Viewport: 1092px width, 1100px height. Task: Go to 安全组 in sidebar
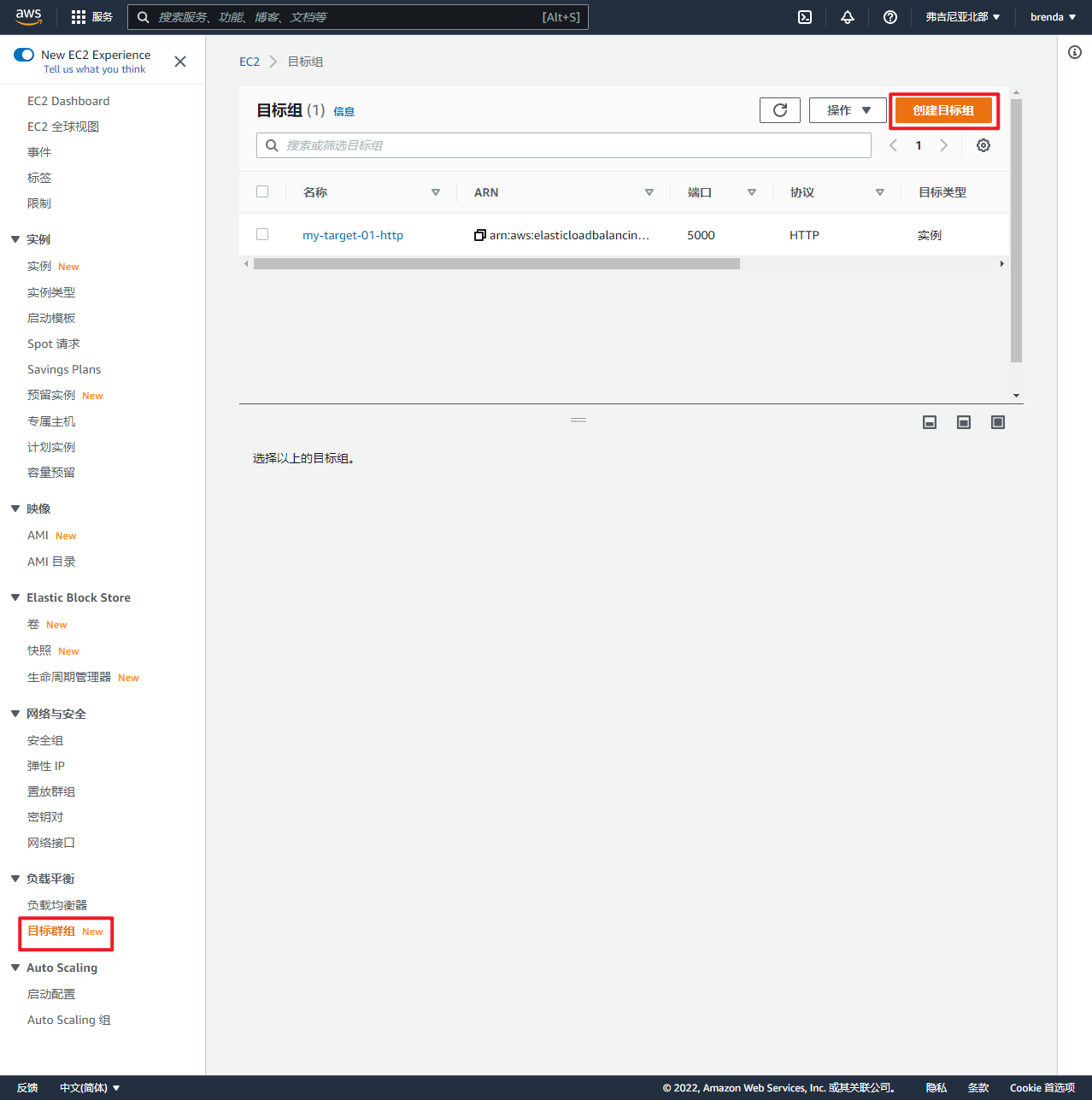[x=45, y=740]
